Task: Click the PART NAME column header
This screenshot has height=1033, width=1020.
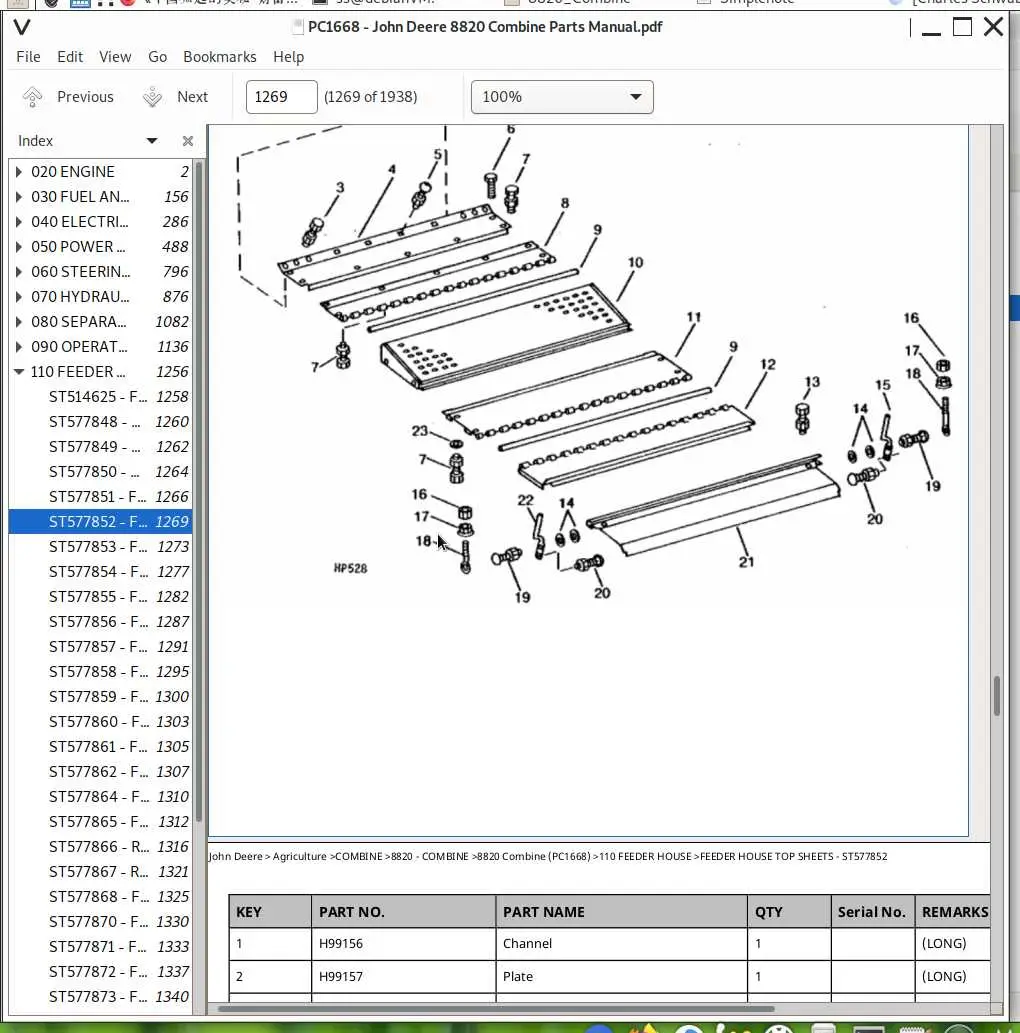Action: coord(621,912)
